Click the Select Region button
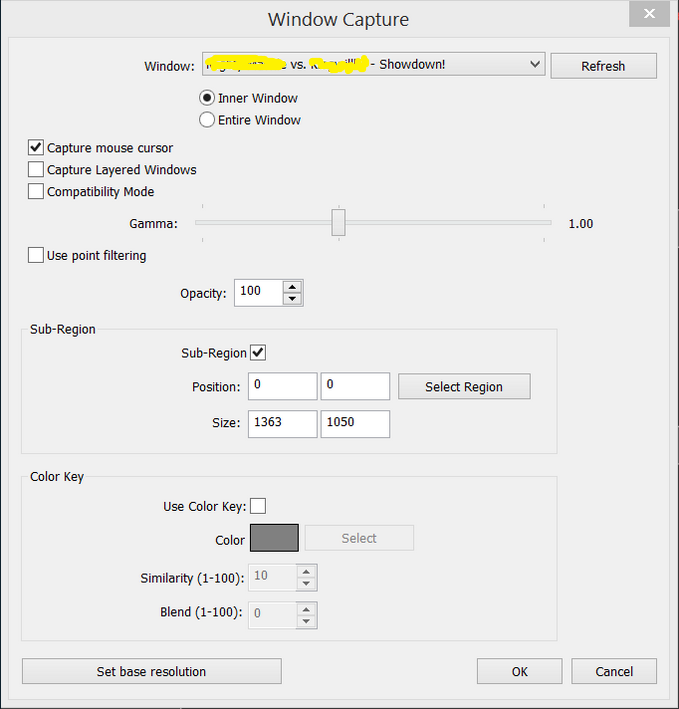Screen dimensions: 679x709 464,387
